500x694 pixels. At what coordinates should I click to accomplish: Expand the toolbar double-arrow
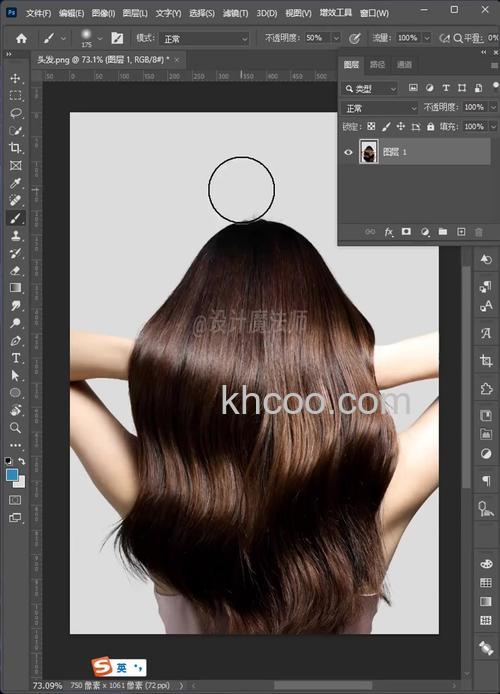coord(9,54)
